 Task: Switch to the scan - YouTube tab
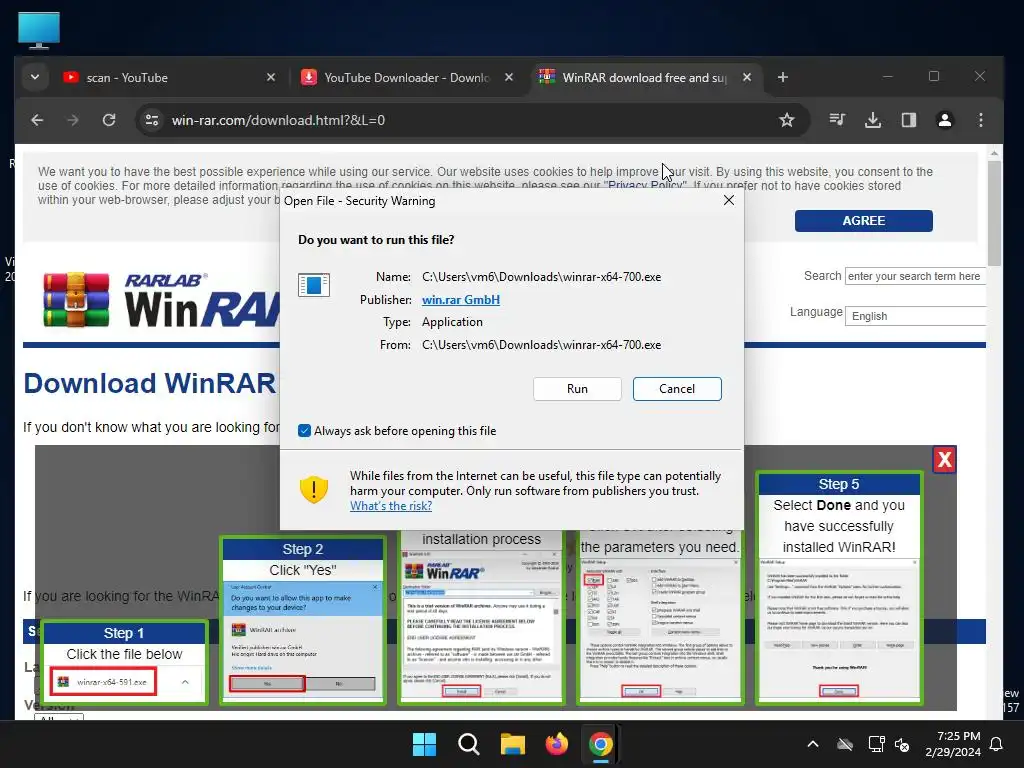pyautogui.click(x=167, y=78)
